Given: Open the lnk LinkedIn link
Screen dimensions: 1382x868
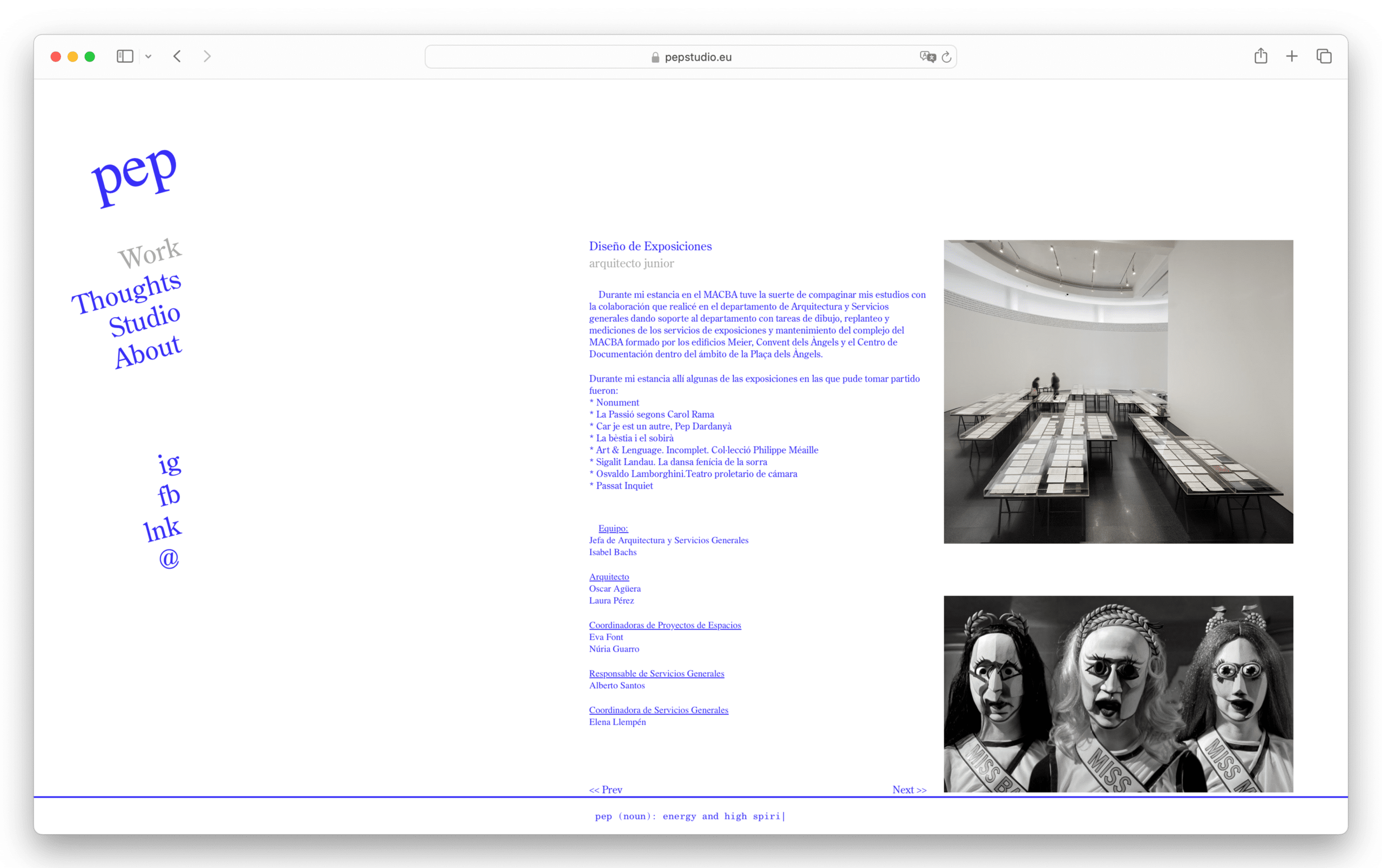Looking at the screenshot, I should [162, 528].
